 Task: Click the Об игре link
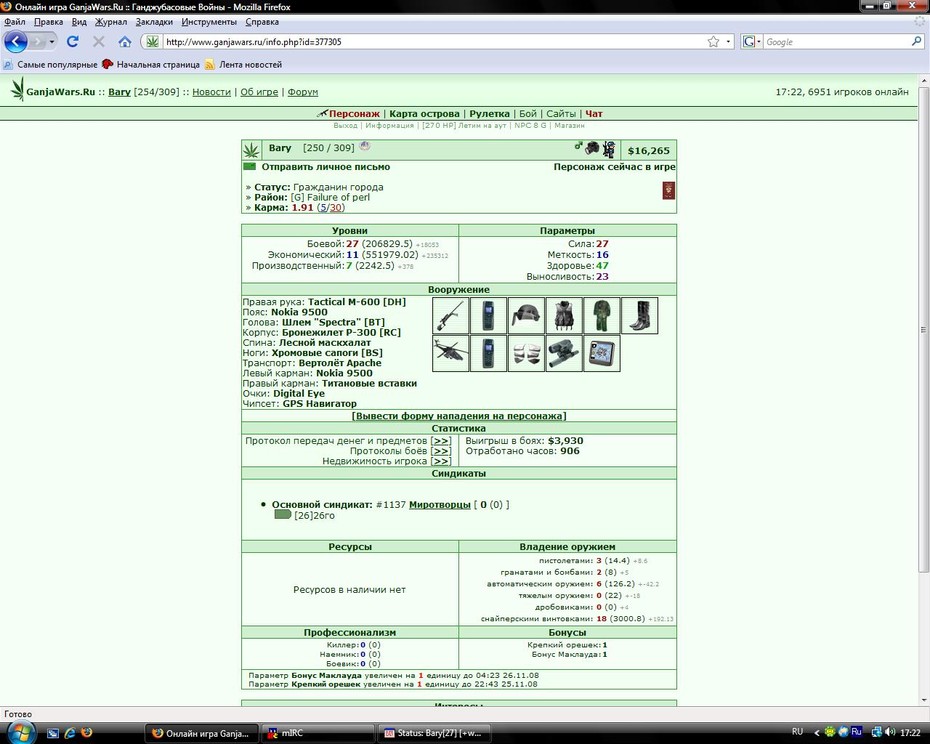point(259,92)
